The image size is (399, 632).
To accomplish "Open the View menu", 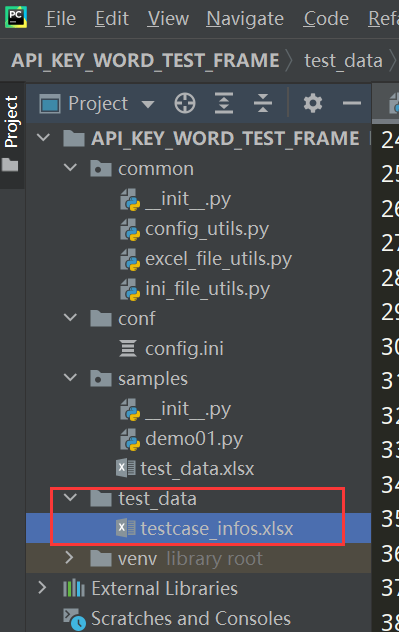I will click(x=168, y=19).
